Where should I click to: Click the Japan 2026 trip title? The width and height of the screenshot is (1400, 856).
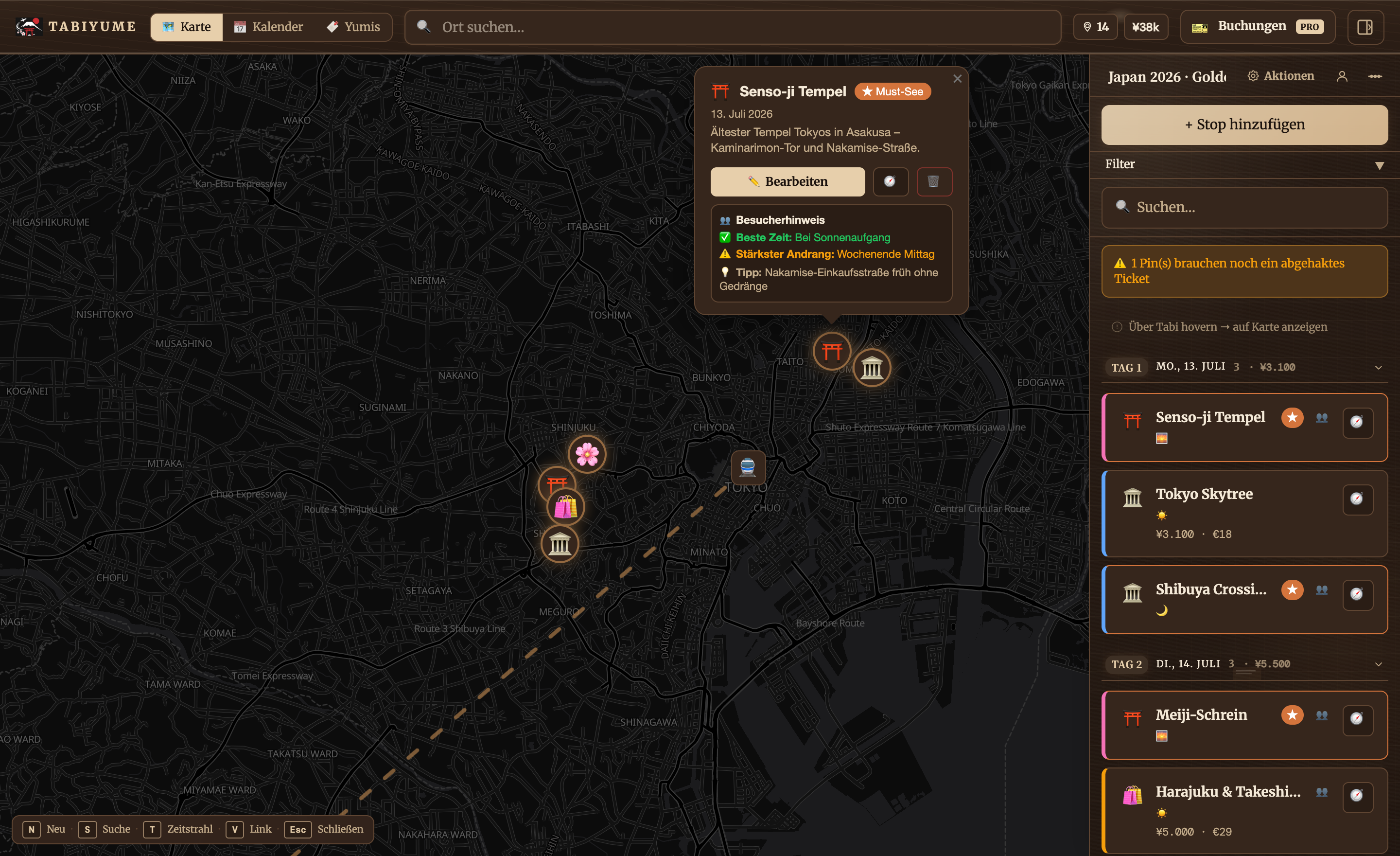point(1167,77)
